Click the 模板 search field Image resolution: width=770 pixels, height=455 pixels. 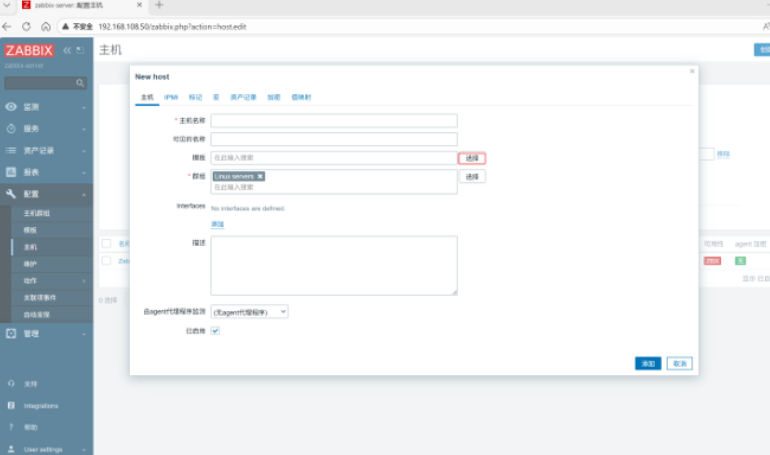coord(334,158)
